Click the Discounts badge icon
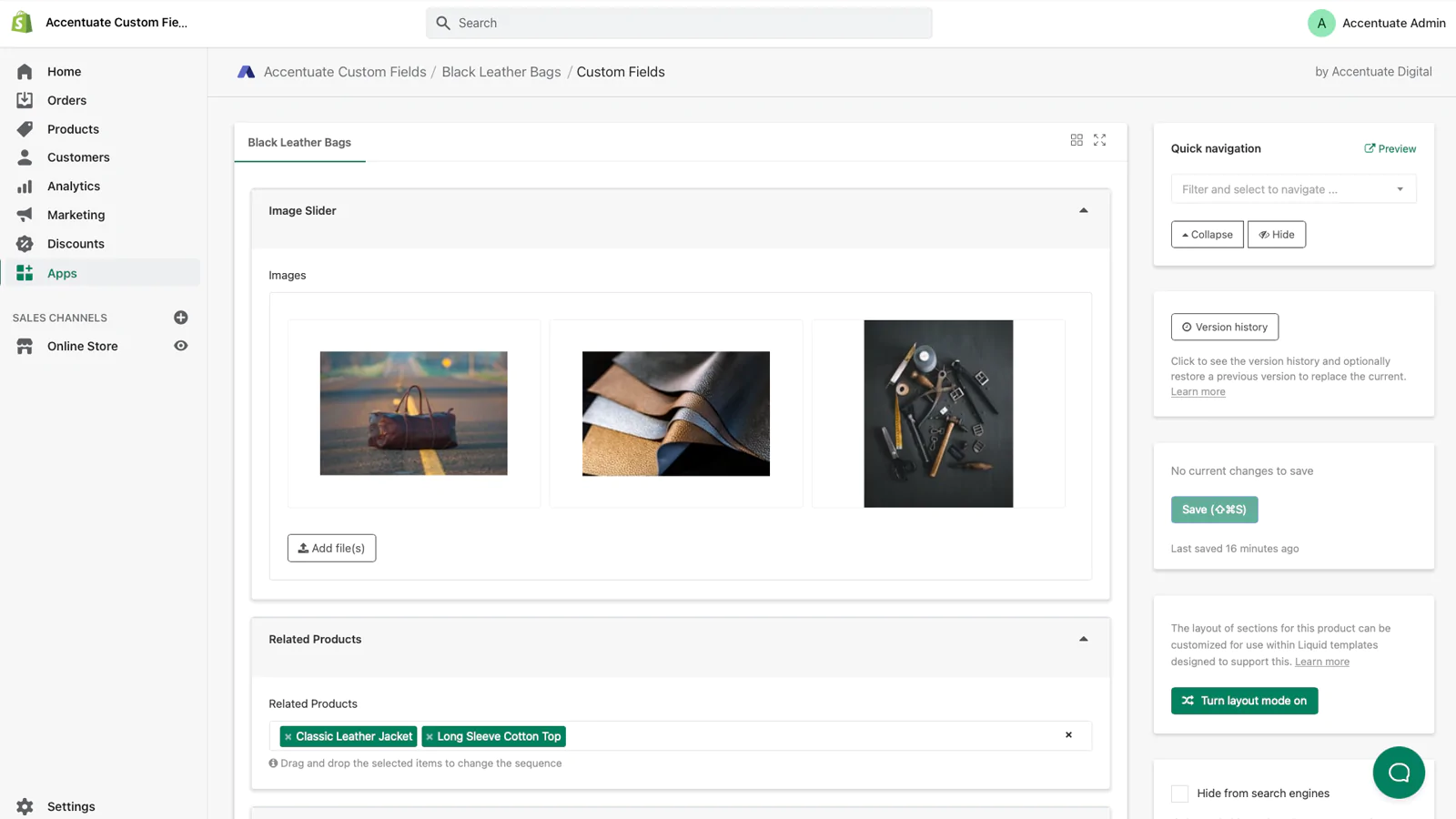The height and width of the screenshot is (819, 1456). [25, 244]
